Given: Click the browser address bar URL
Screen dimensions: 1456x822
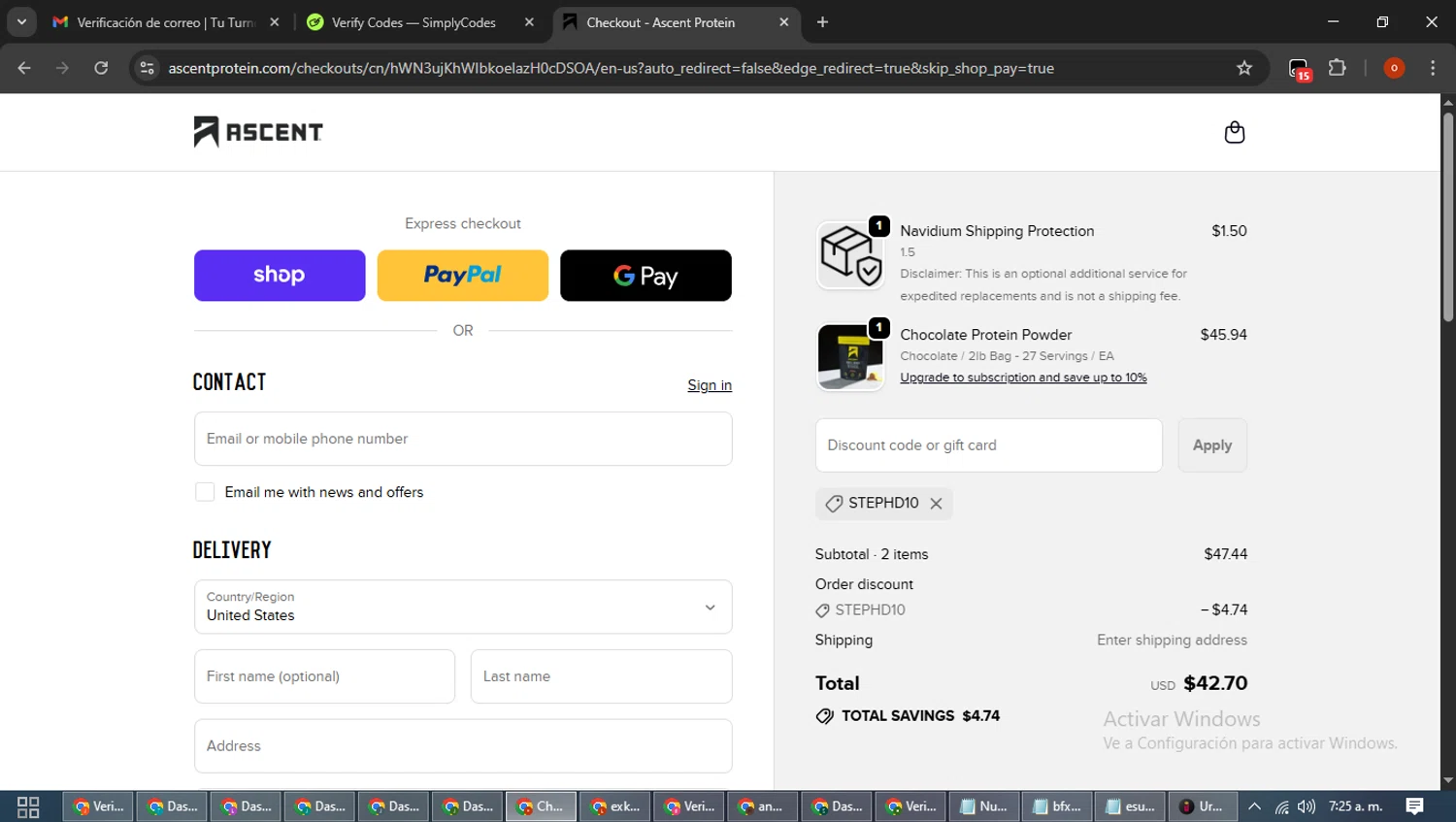Looking at the screenshot, I should pyautogui.click(x=612, y=68).
